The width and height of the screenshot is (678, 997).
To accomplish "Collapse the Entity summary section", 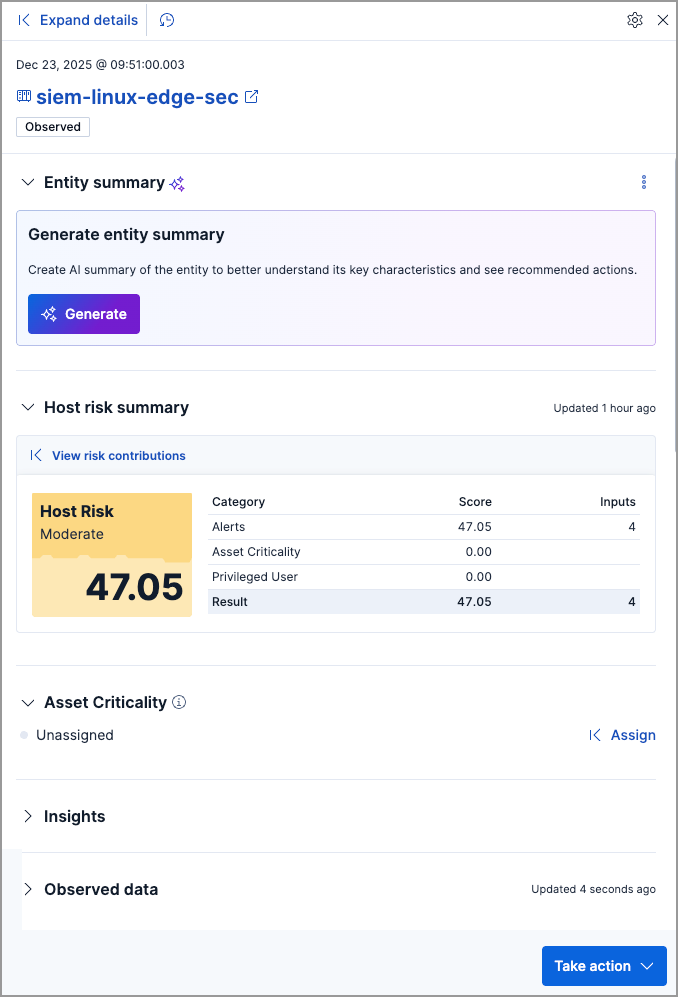I will pyautogui.click(x=27, y=183).
